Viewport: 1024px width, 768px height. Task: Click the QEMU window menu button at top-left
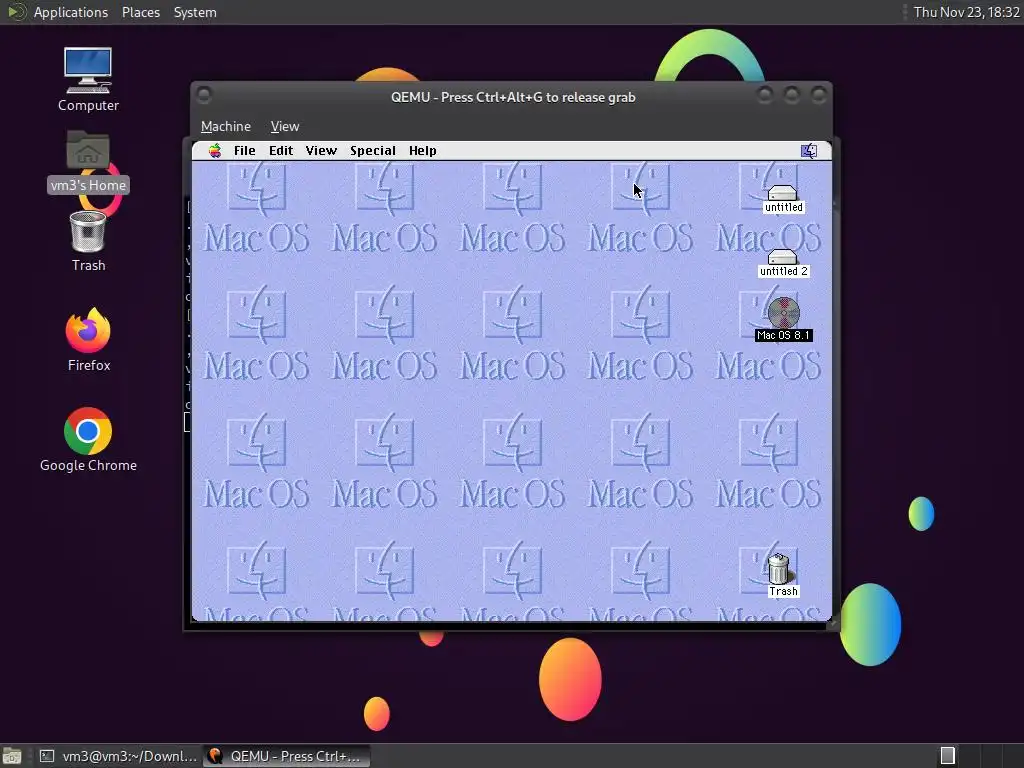204,95
